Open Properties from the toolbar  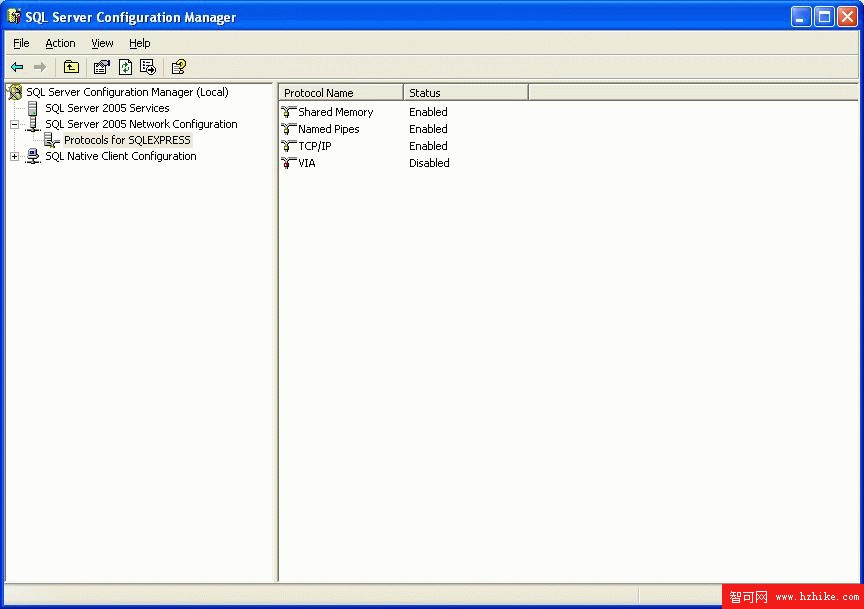pos(101,67)
